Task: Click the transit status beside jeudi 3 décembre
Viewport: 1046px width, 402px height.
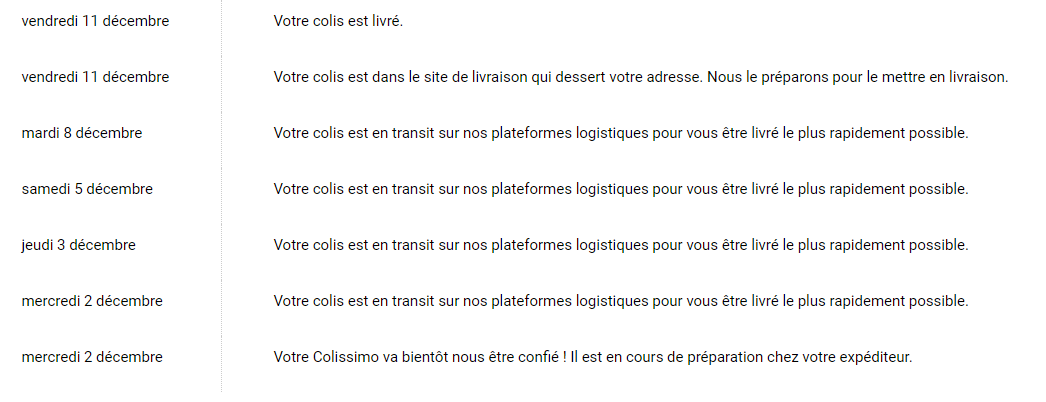Action: (x=620, y=245)
